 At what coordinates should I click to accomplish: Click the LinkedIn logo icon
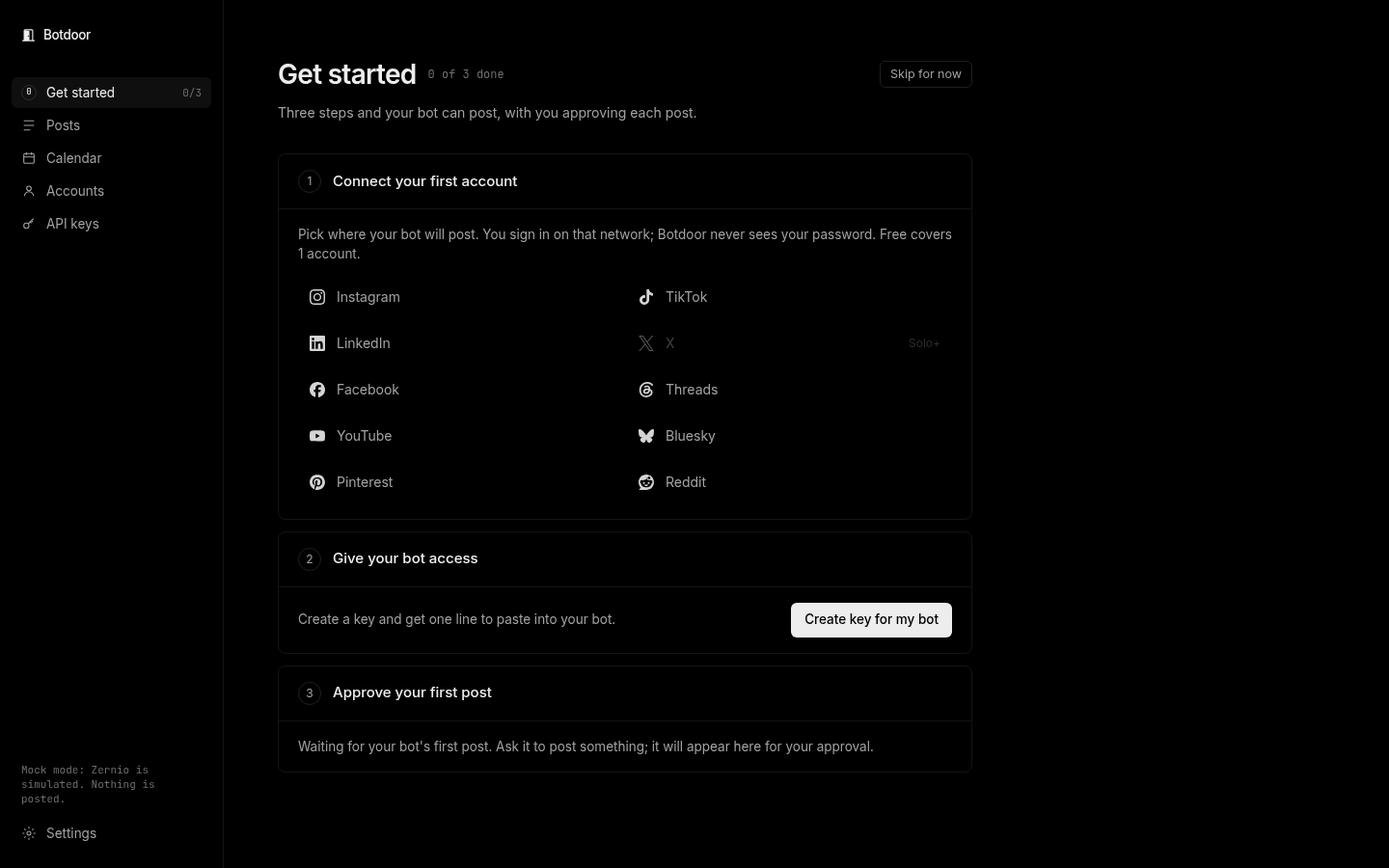pyautogui.click(x=317, y=343)
